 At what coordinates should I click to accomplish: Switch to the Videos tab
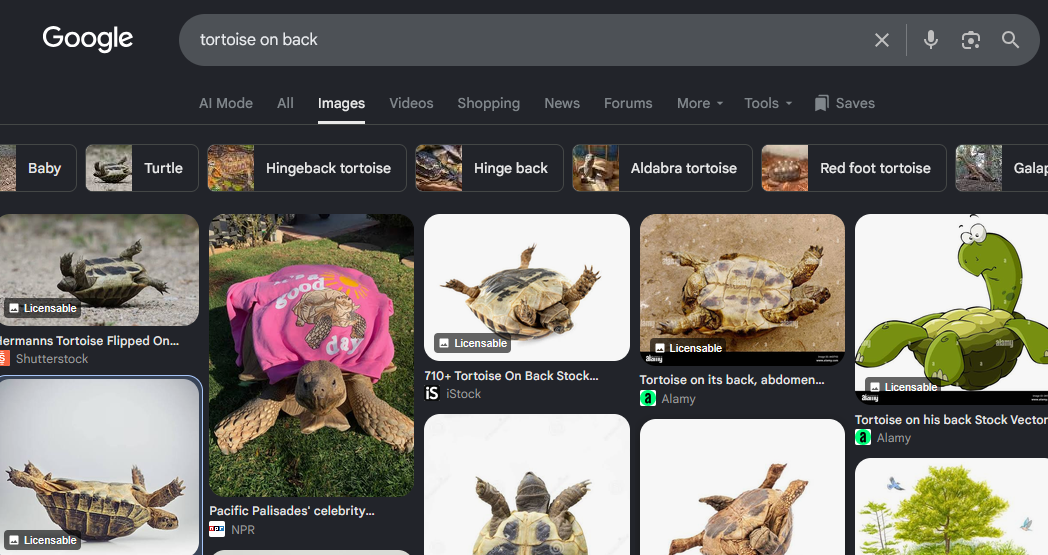(x=411, y=103)
